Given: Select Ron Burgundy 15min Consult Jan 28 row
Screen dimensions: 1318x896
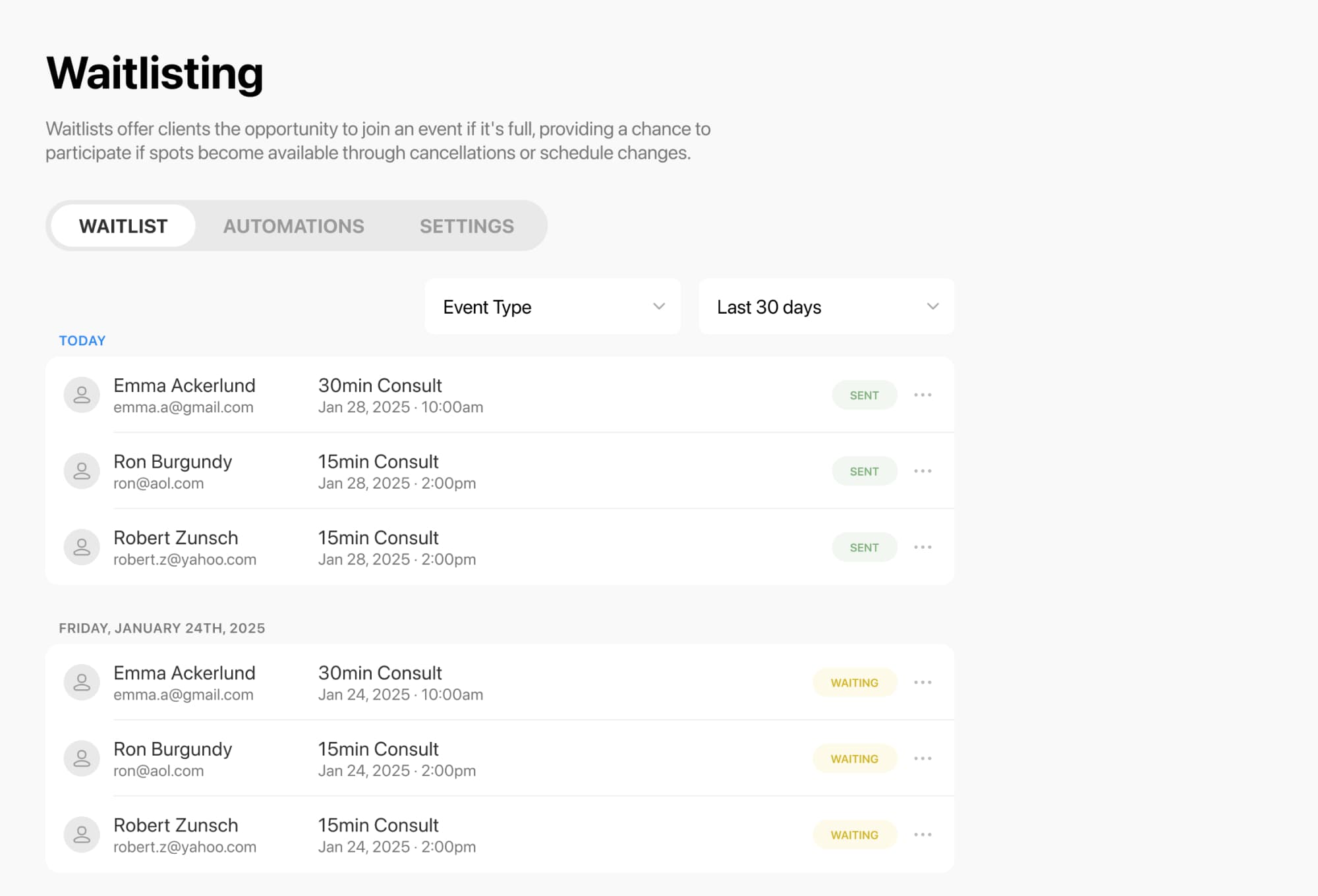Looking at the screenshot, I should (527, 471).
